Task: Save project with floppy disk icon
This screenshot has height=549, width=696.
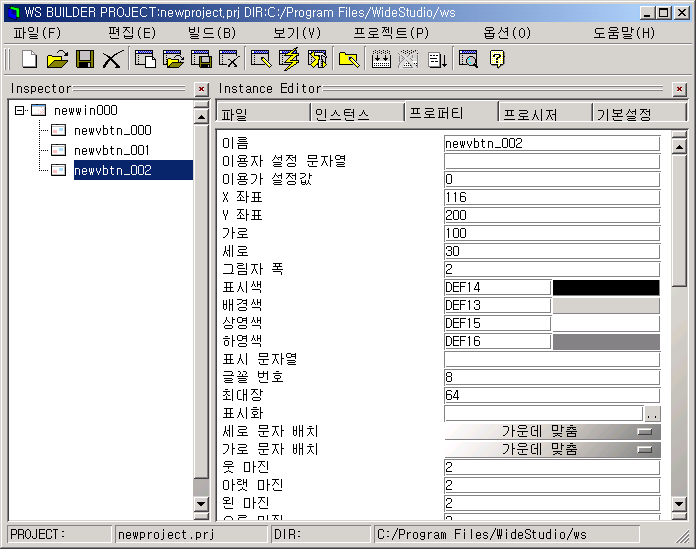Action: pos(85,59)
